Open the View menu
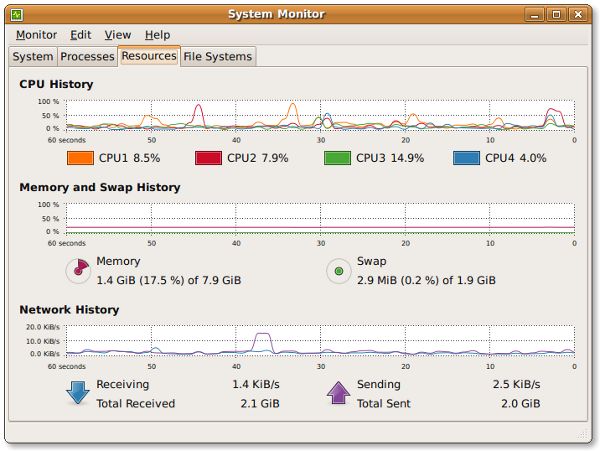The height and width of the screenshot is (451, 600). [x=117, y=35]
